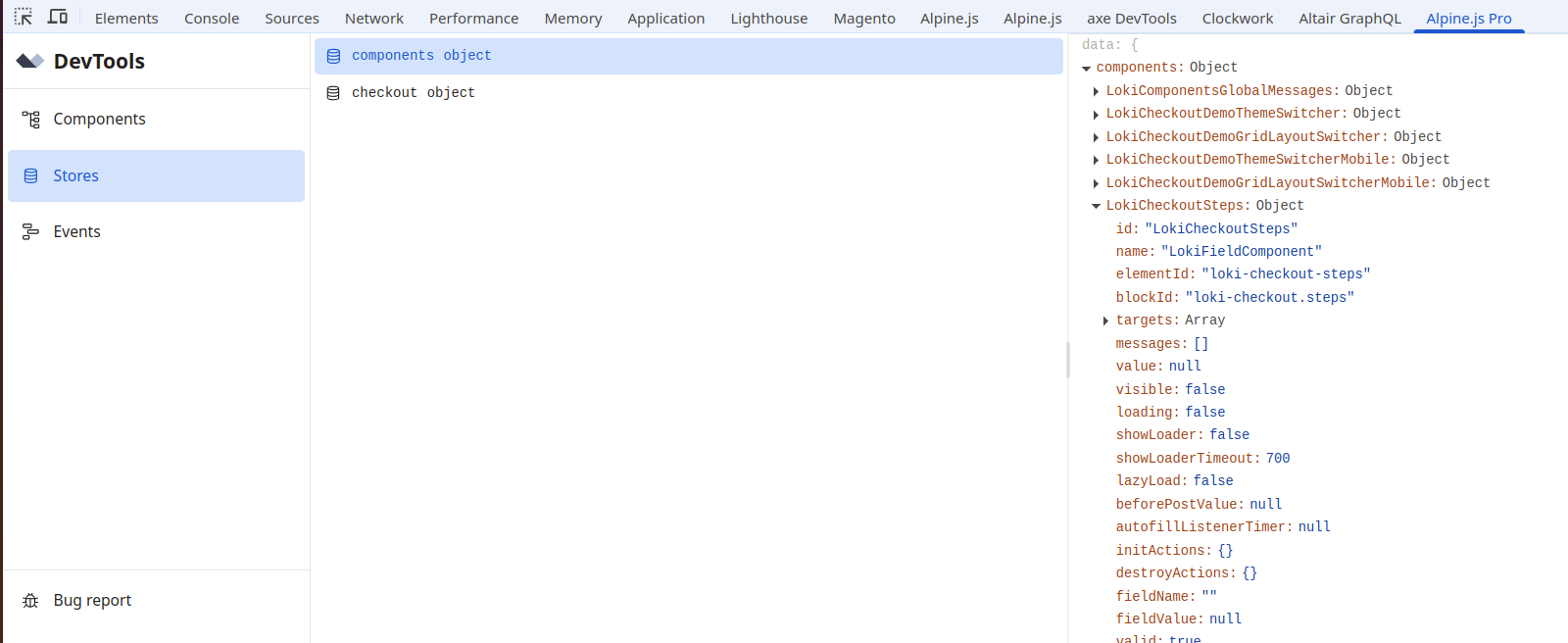Viewport: 1568px width, 643px height.
Task: Click the fieldValue: null entry
Action: point(1179,619)
